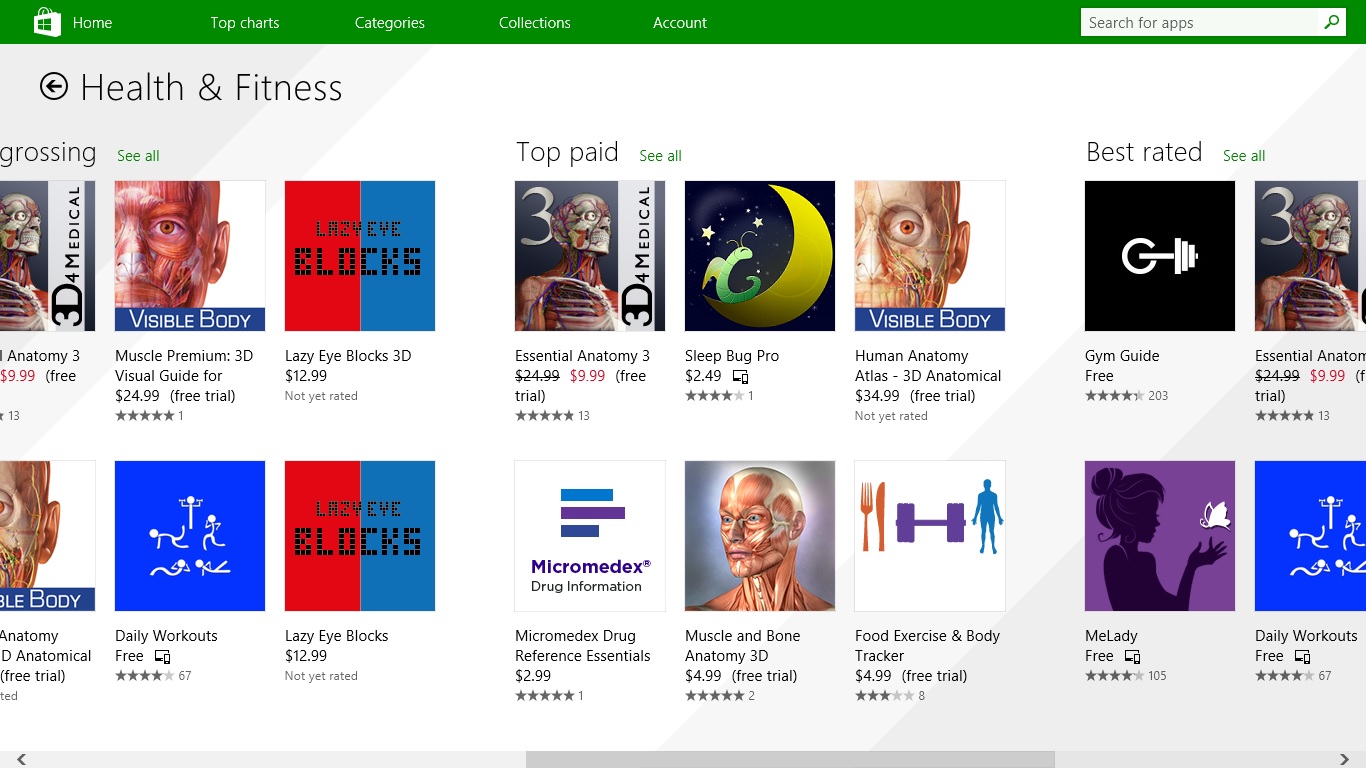The width and height of the screenshot is (1366, 768).
Task: Click the Gym Guide title text
Action: pyautogui.click(x=1122, y=356)
